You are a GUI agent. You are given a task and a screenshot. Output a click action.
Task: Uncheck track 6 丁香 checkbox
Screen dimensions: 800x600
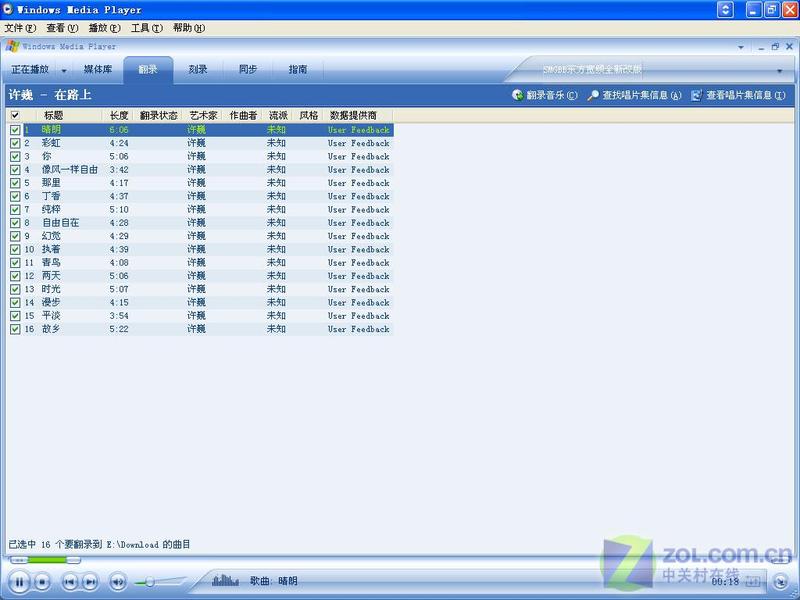point(15,196)
